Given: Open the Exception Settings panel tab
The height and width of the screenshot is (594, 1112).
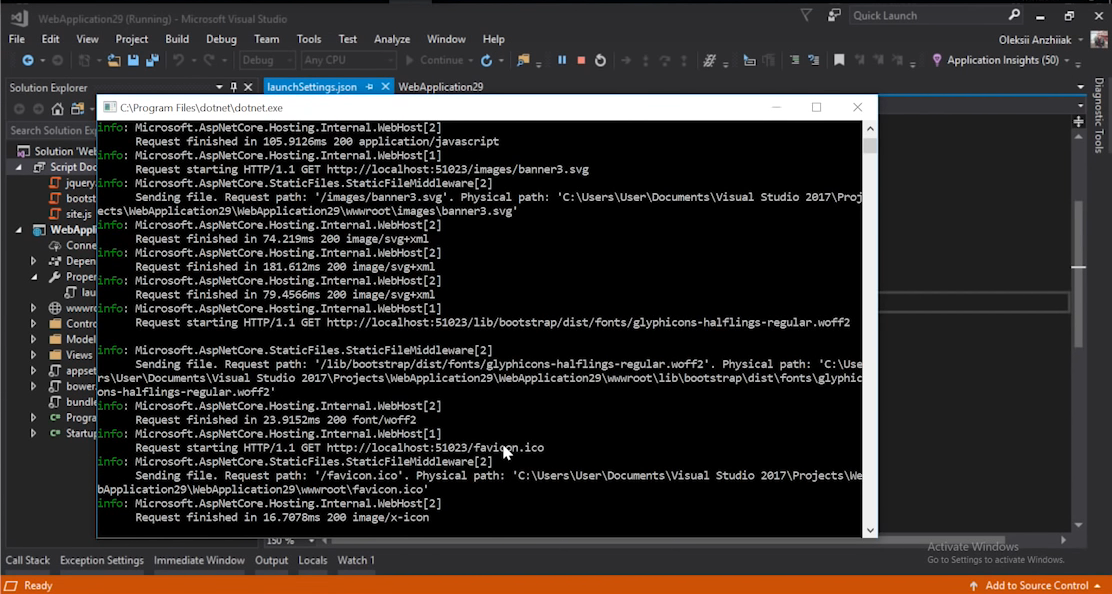Looking at the screenshot, I should pos(101,560).
